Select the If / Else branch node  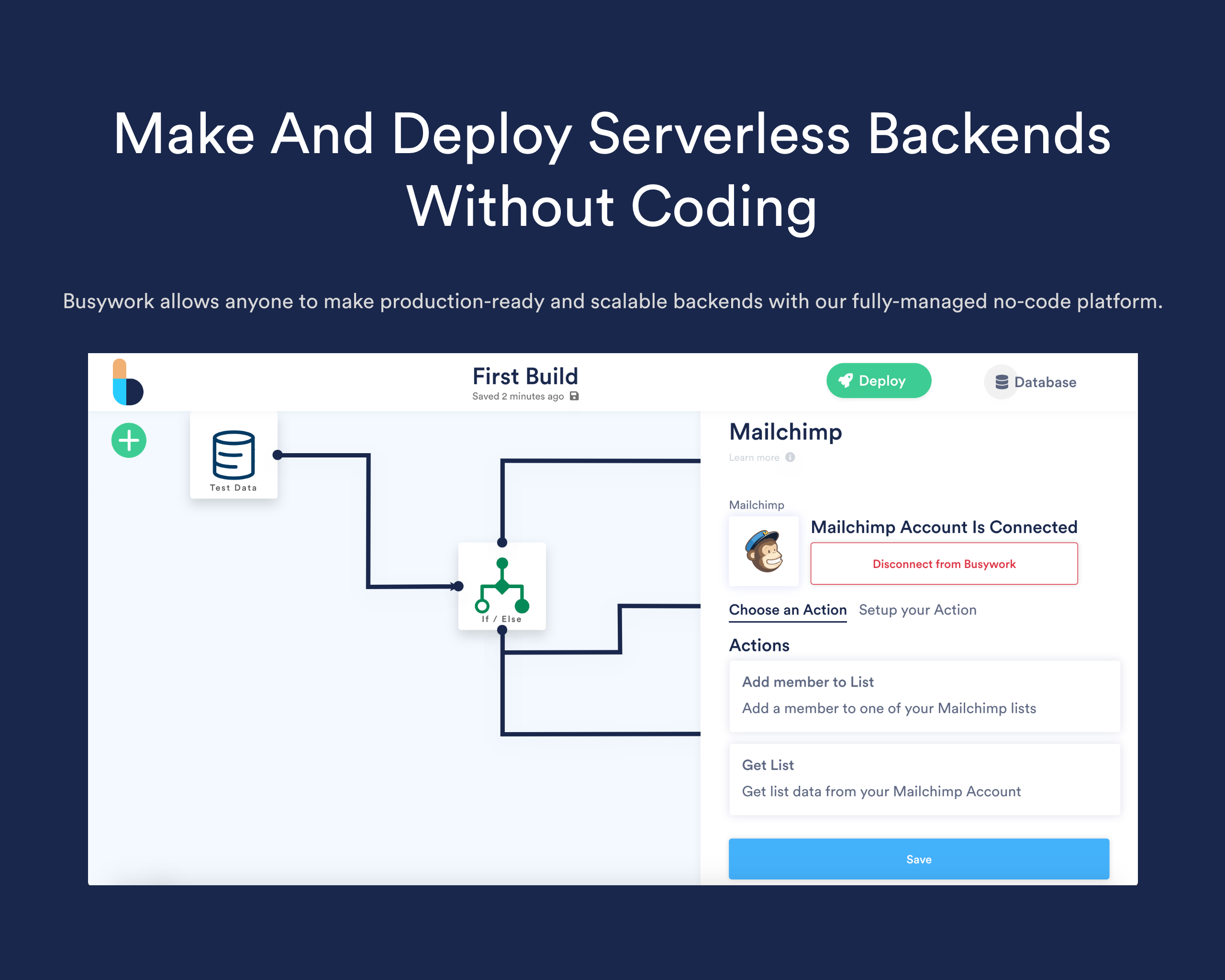501,586
